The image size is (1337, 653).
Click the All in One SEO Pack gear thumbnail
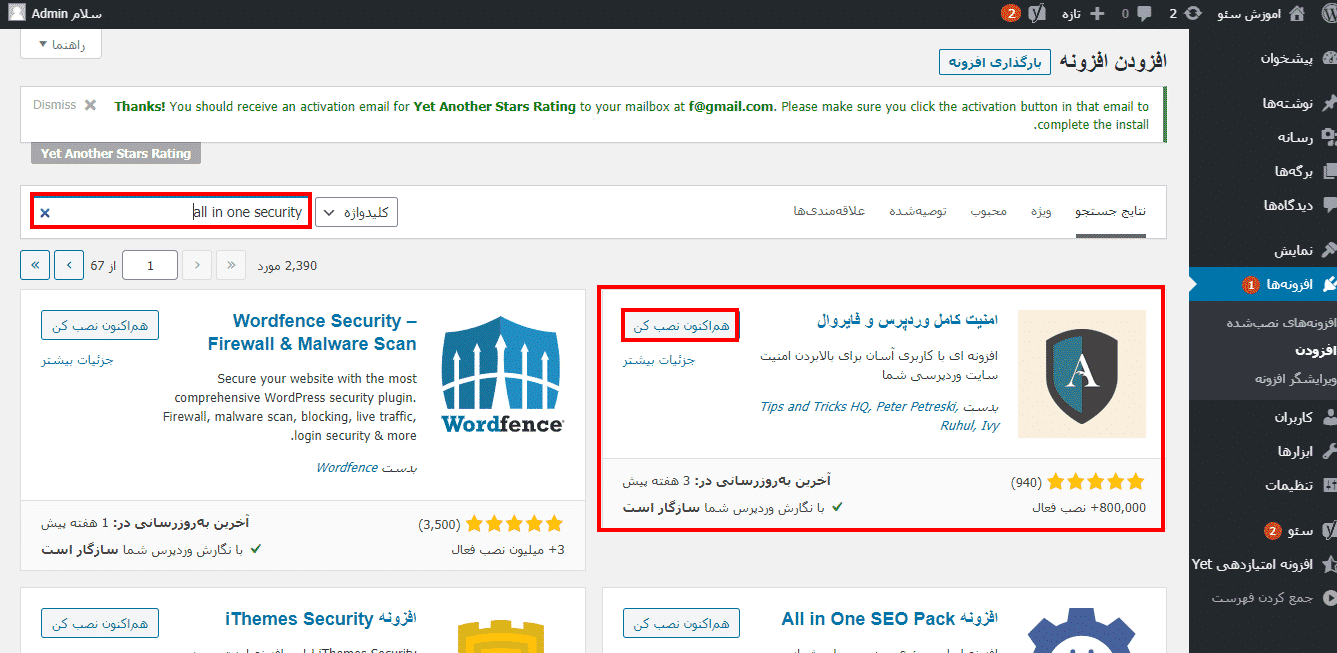click(x=1082, y=630)
